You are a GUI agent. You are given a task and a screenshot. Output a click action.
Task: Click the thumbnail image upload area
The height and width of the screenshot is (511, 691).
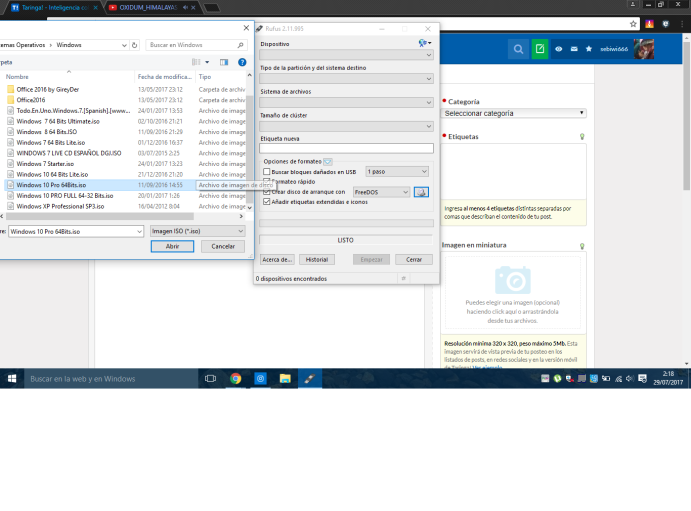(x=513, y=293)
